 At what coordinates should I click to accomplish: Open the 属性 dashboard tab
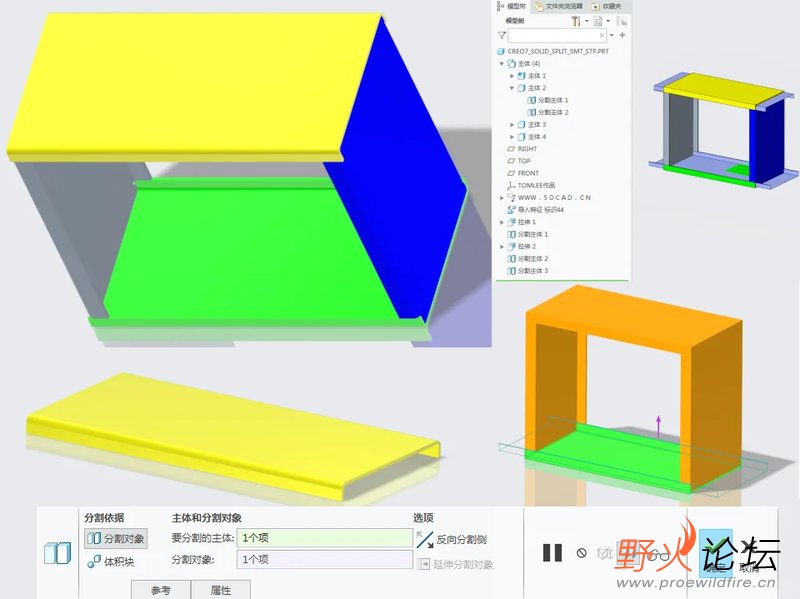click(220, 590)
